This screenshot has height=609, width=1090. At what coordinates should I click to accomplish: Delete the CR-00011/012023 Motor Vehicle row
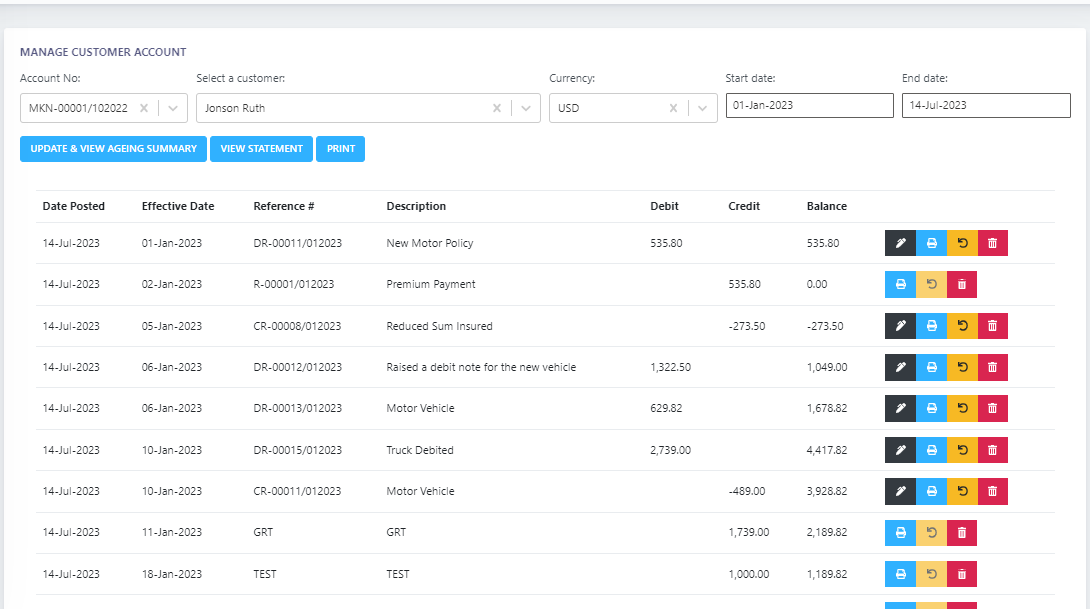pyautogui.click(x=993, y=492)
